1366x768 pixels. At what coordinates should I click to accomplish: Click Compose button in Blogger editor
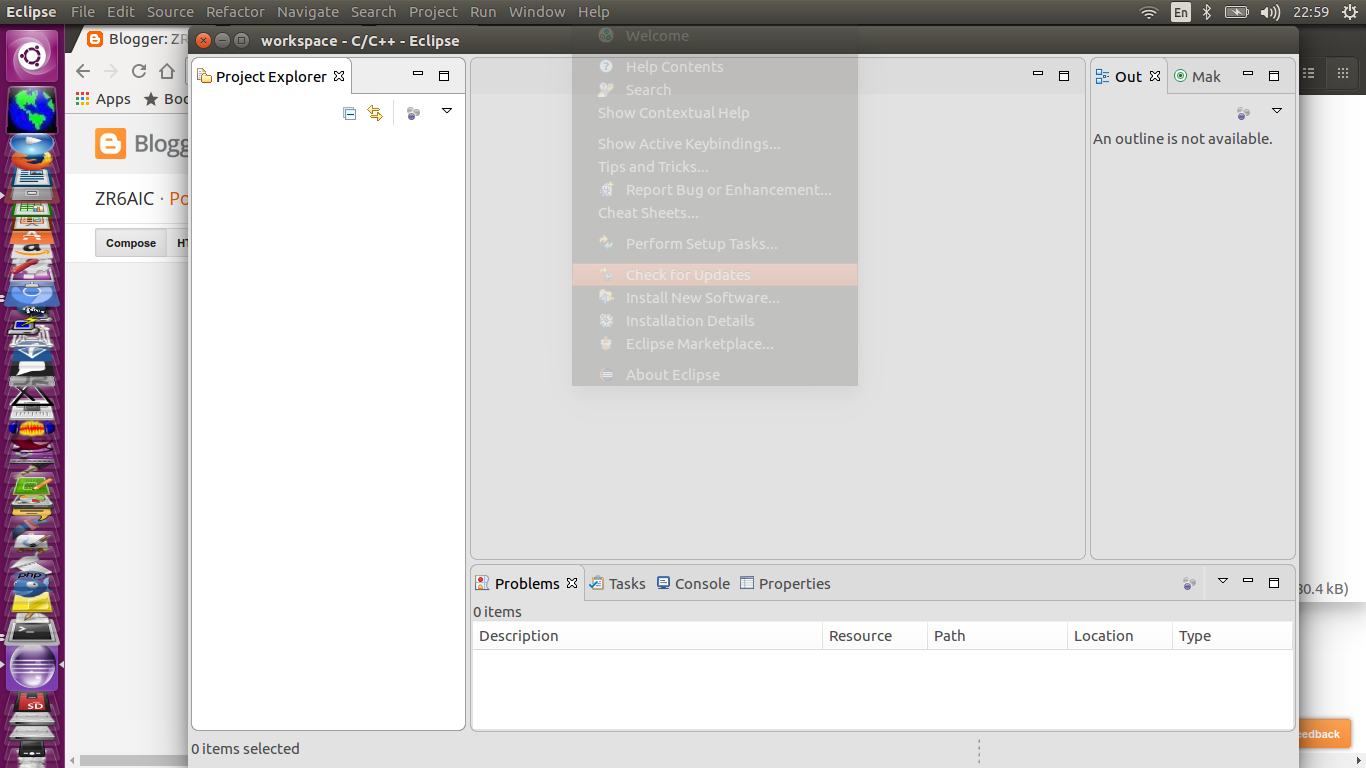131,243
